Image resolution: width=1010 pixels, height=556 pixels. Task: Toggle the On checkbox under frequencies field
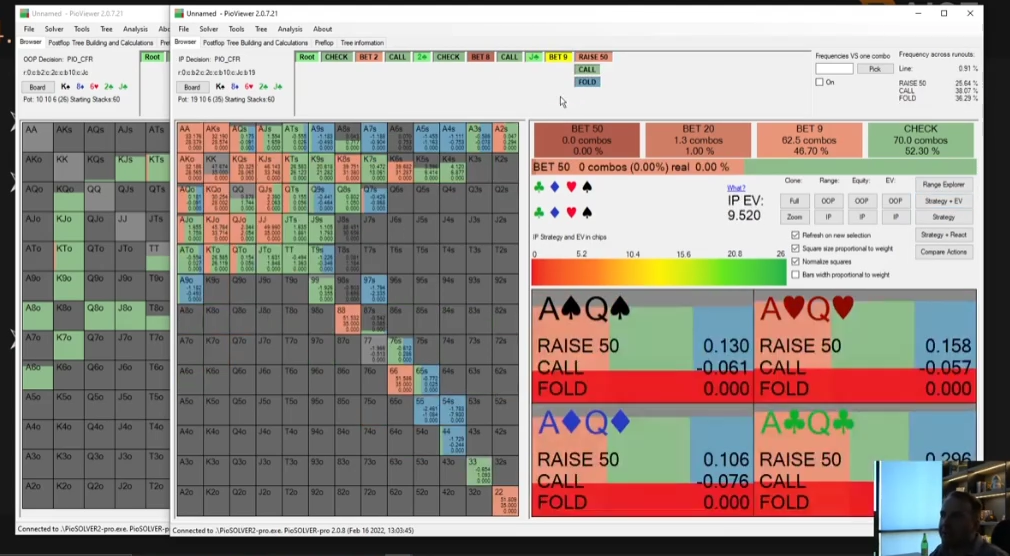819,82
